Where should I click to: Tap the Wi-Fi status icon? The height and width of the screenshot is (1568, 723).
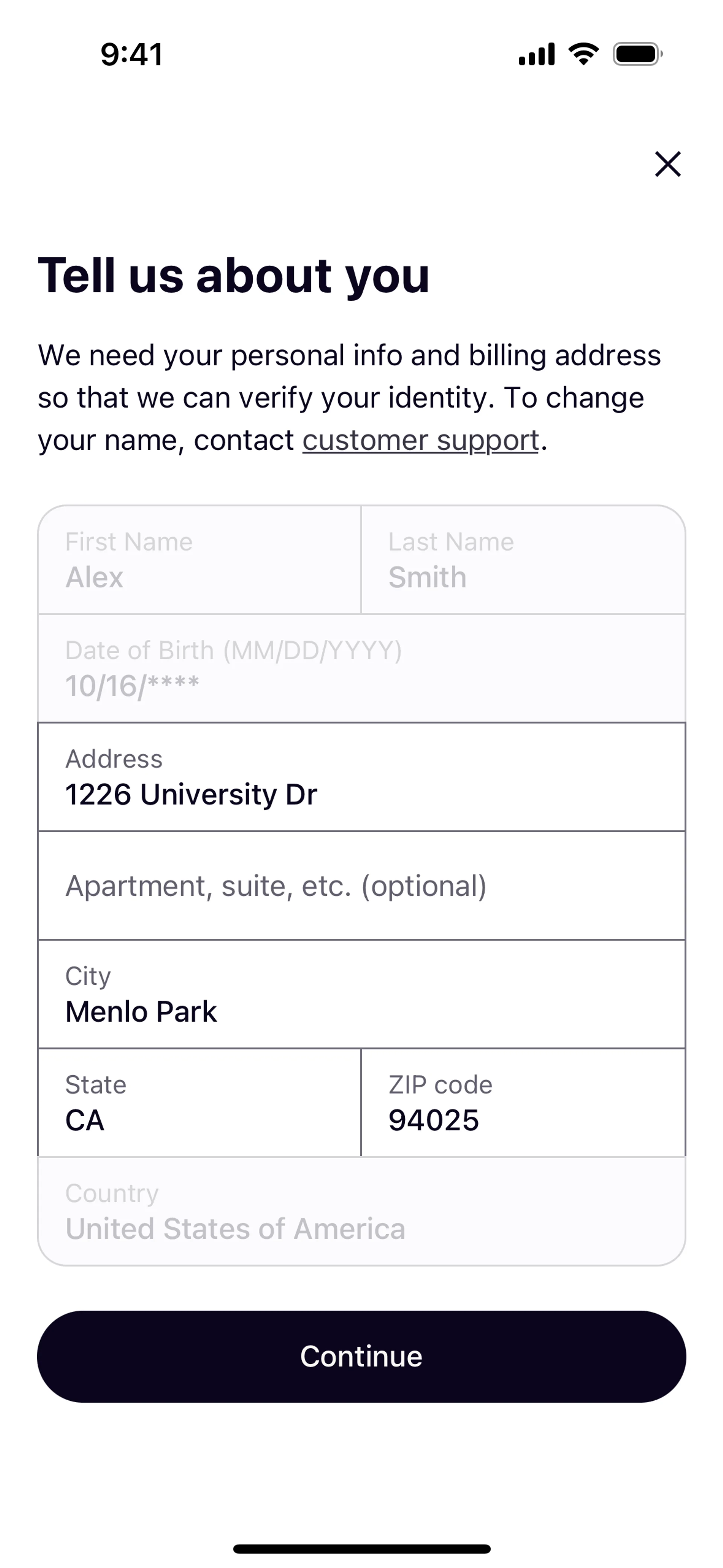[x=583, y=54]
